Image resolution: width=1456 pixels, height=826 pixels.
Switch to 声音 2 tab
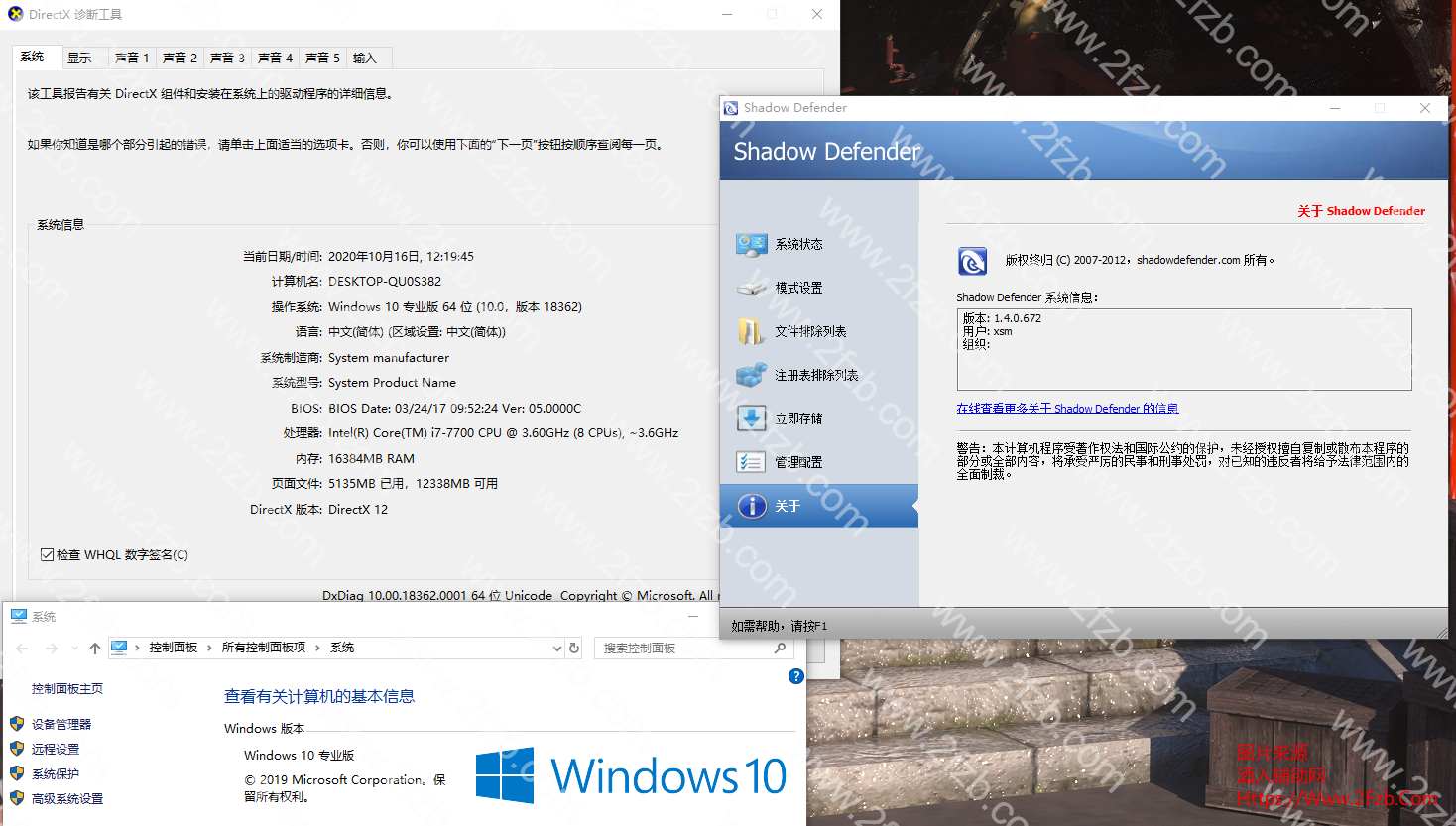click(180, 58)
